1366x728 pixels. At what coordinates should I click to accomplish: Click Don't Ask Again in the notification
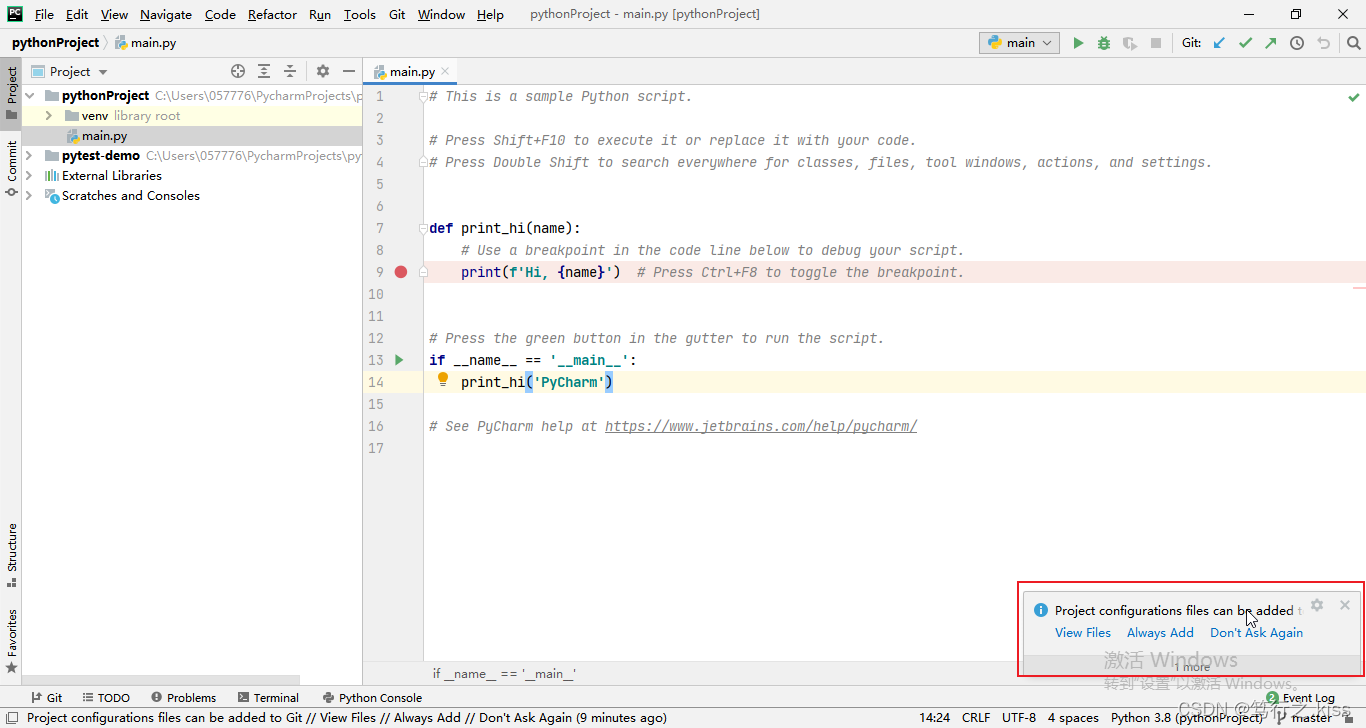click(1256, 632)
